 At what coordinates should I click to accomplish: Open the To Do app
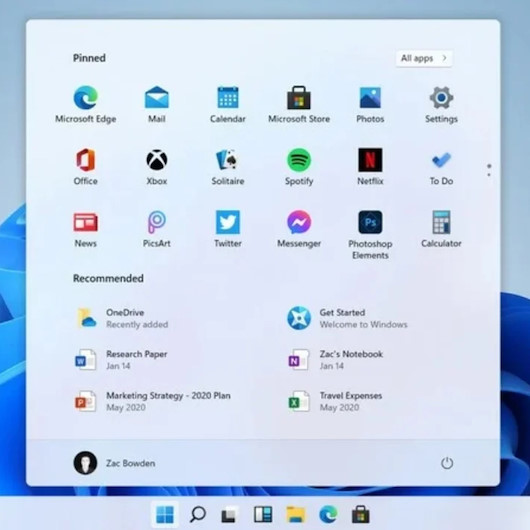(x=441, y=167)
